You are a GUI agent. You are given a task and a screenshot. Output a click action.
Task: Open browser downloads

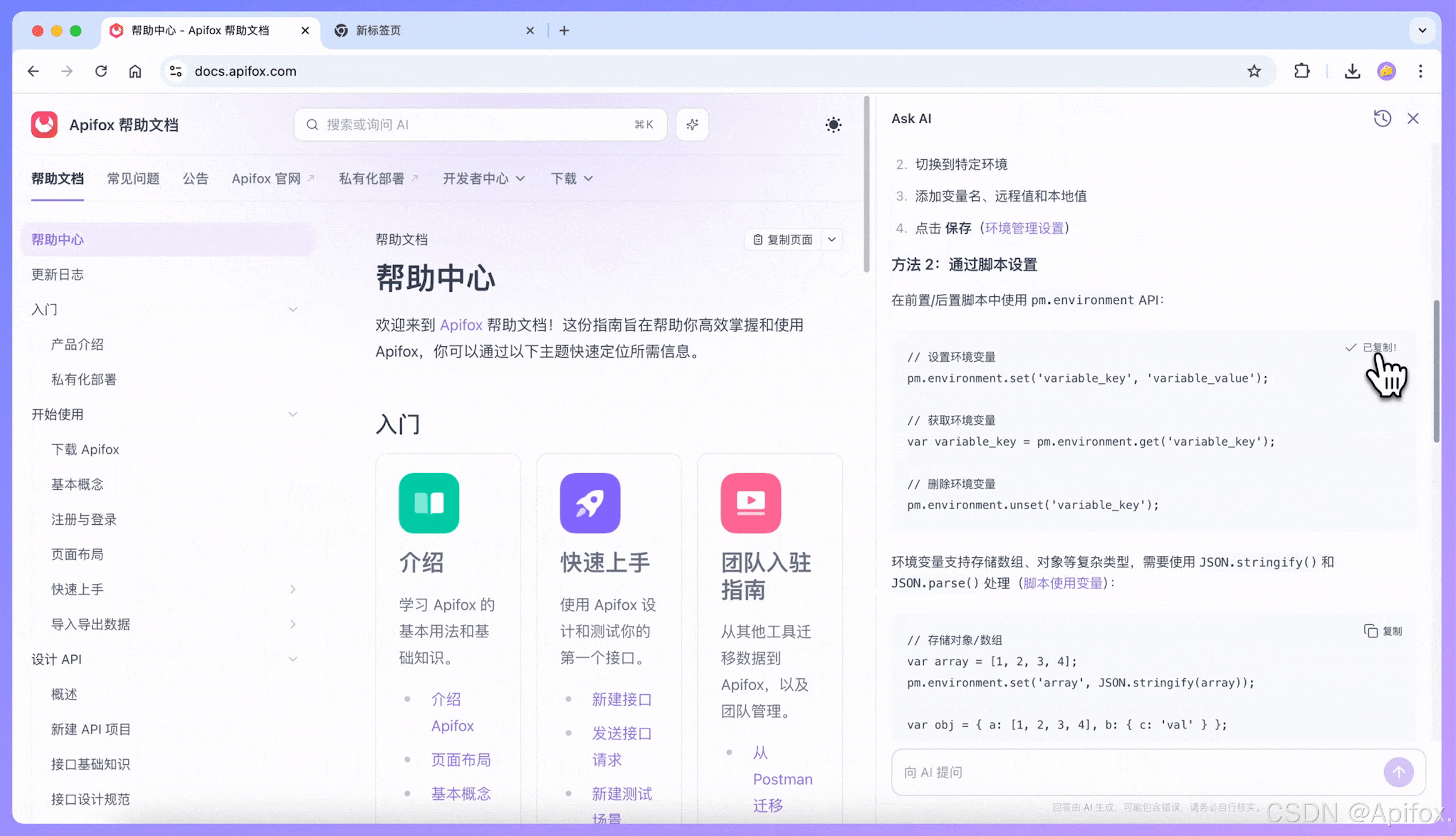point(1352,71)
